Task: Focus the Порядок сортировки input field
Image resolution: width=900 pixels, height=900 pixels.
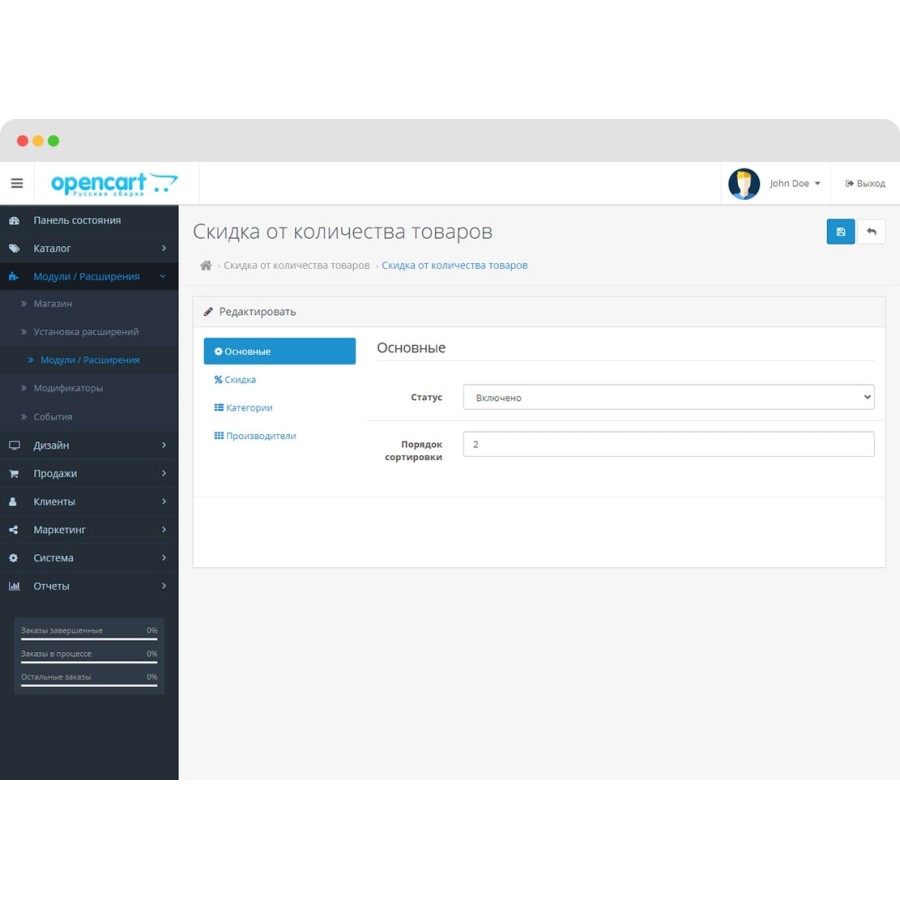Action: pos(668,444)
